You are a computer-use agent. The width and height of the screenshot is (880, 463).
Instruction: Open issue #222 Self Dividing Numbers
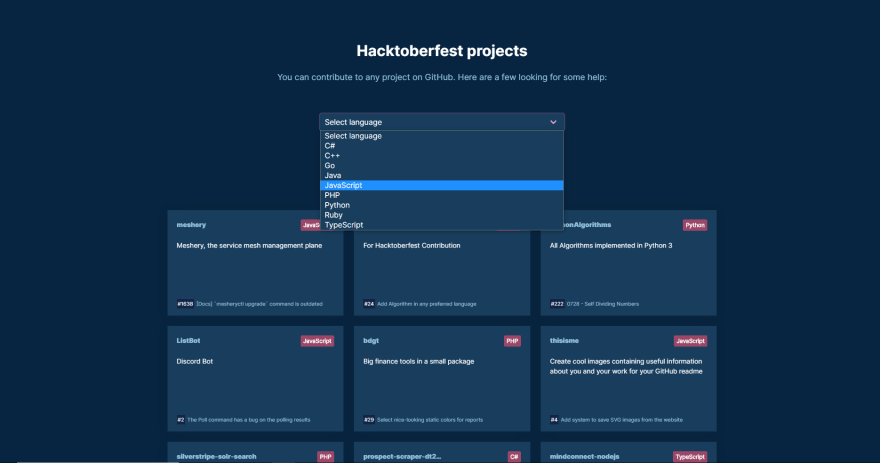pos(594,304)
